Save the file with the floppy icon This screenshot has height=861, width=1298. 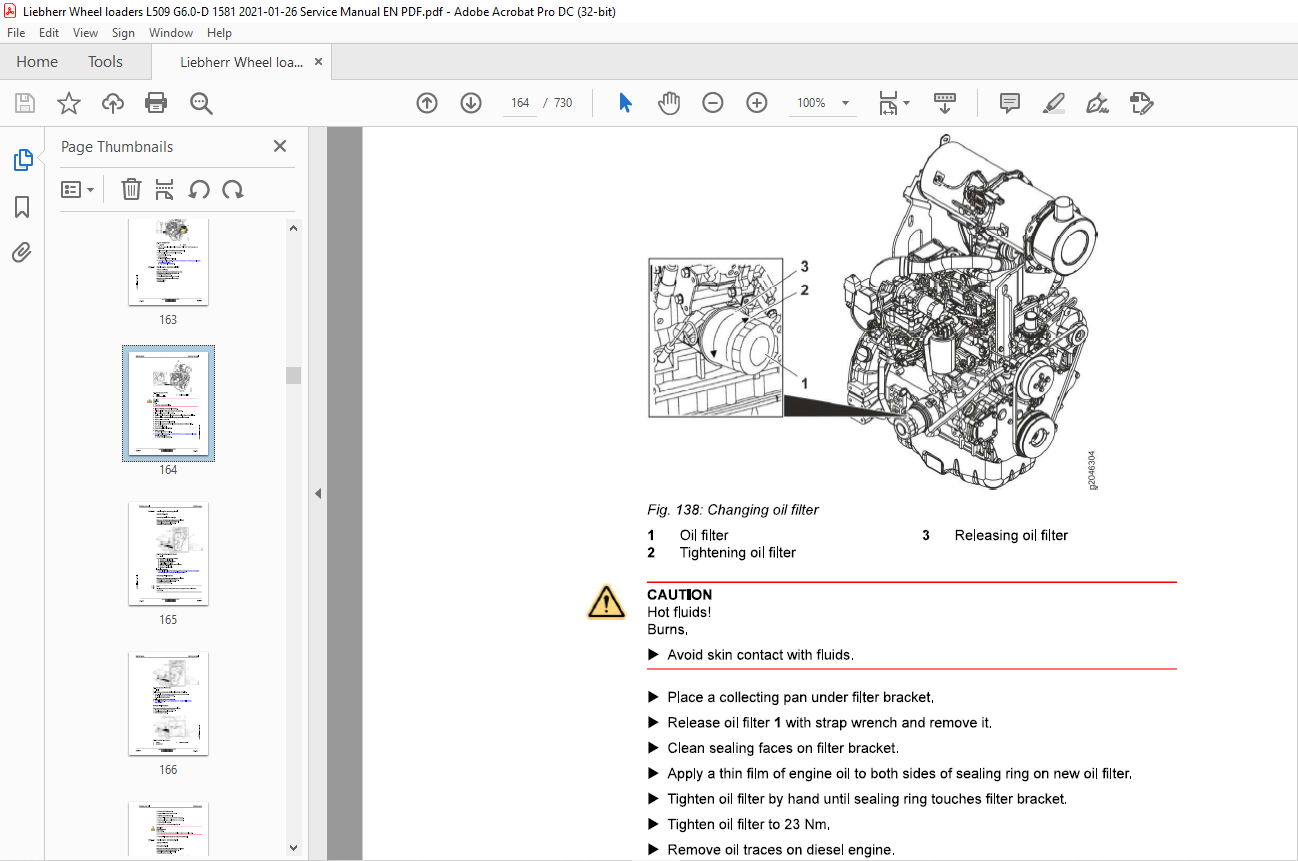click(x=25, y=103)
